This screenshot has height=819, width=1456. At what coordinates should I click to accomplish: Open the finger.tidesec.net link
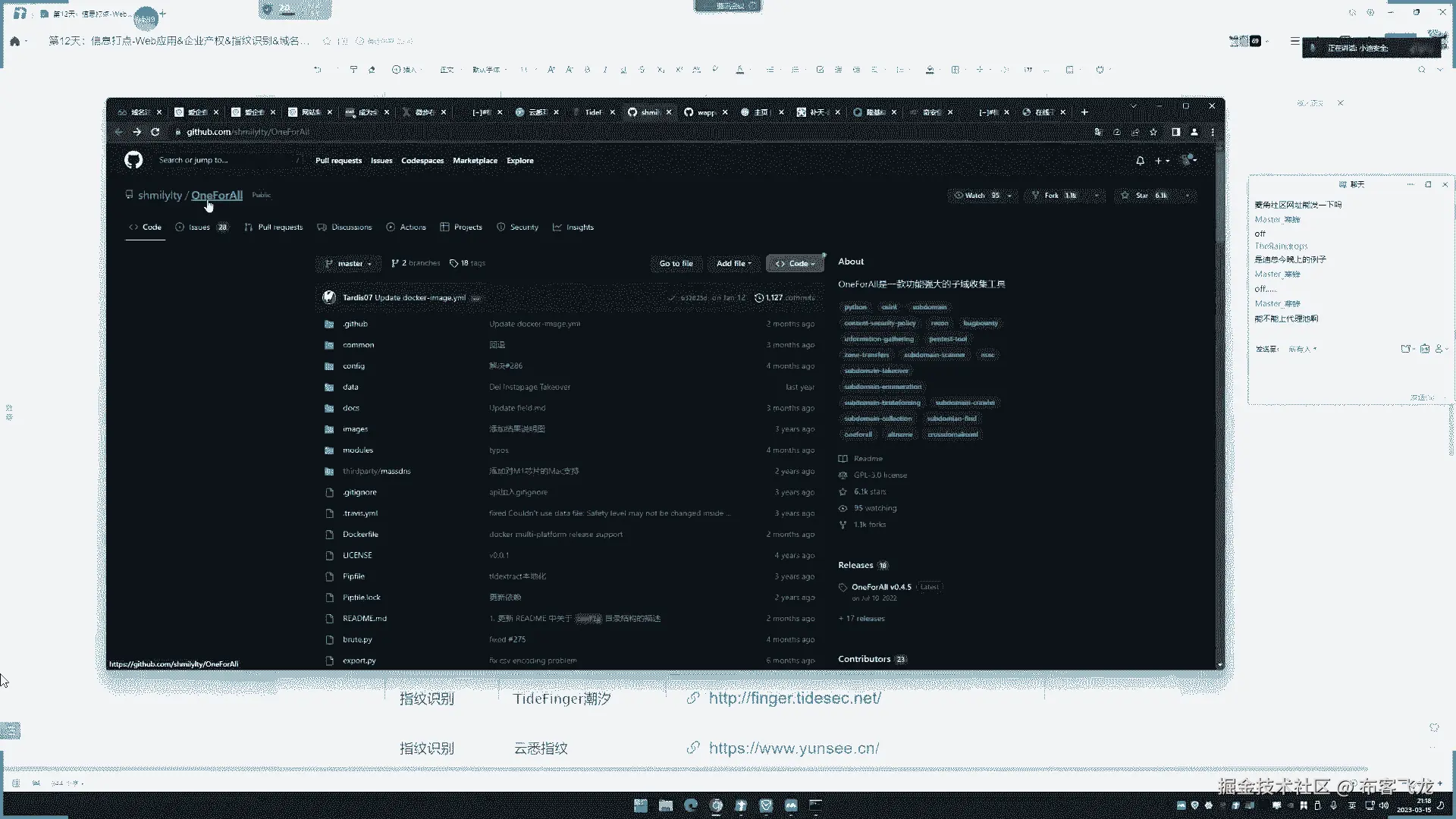point(794,698)
